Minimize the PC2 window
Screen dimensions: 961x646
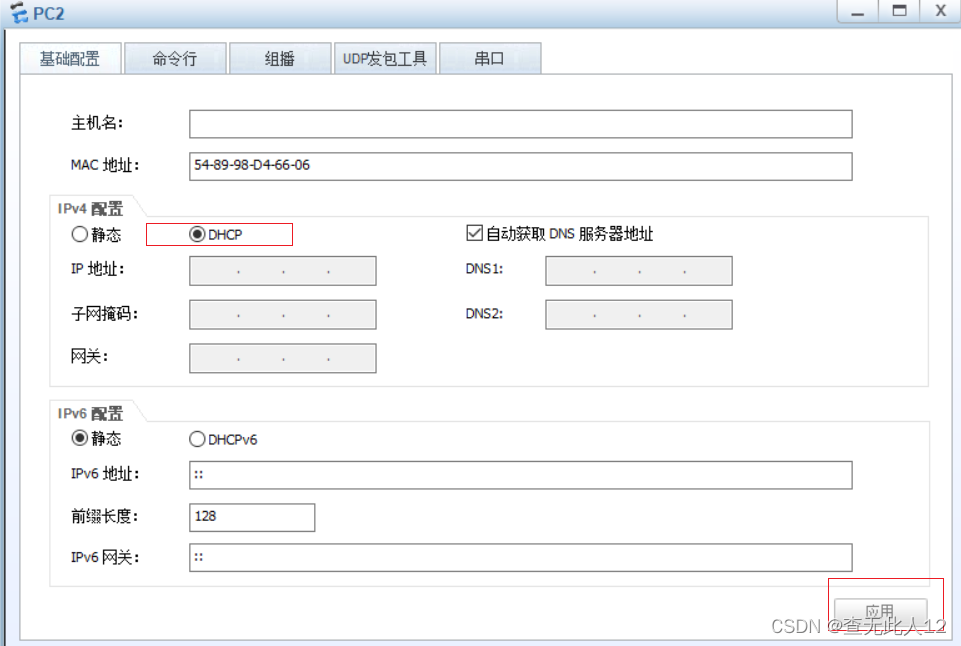click(857, 12)
